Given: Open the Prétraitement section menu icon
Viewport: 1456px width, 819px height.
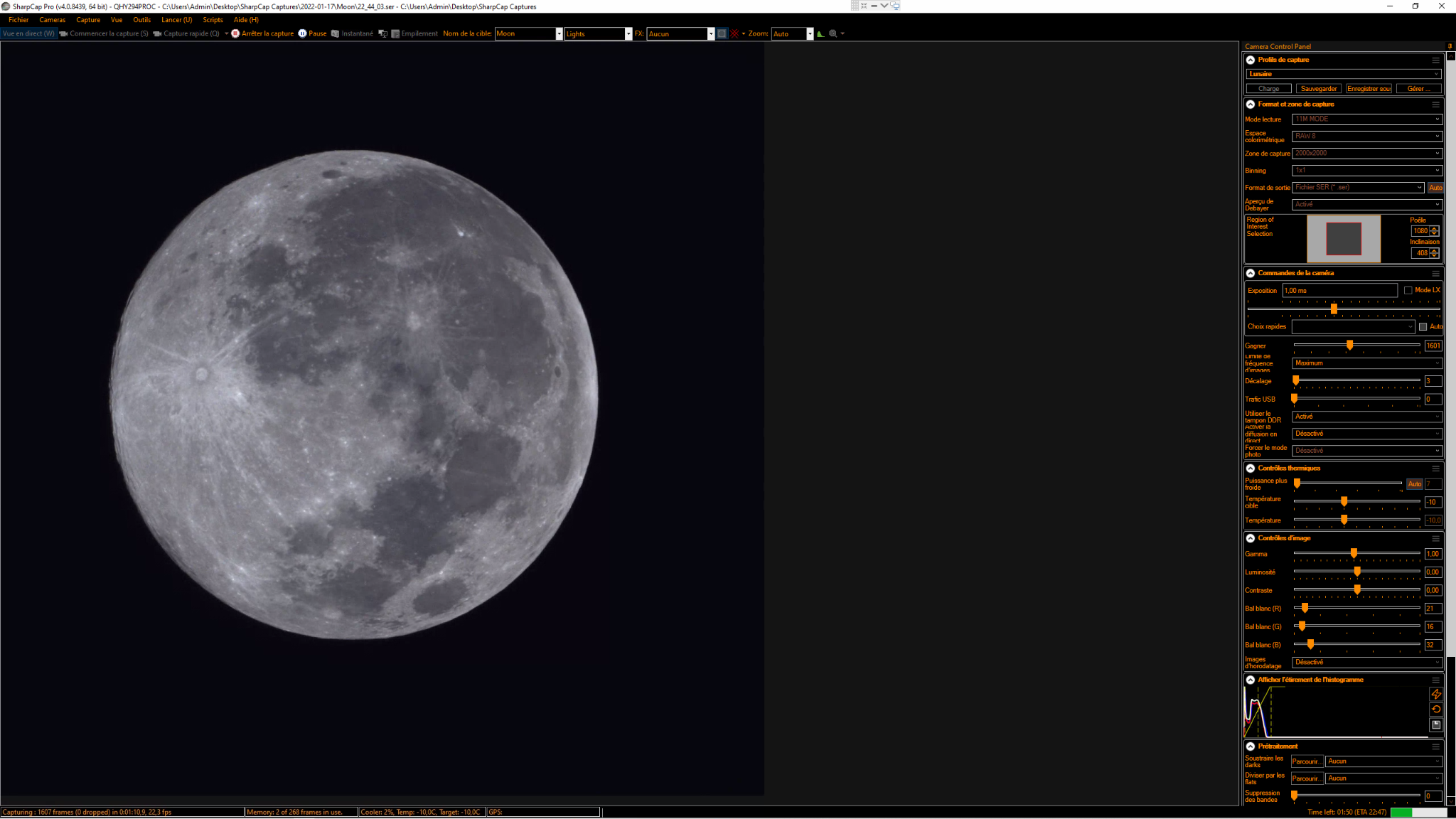Looking at the screenshot, I should click(1435, 746).
